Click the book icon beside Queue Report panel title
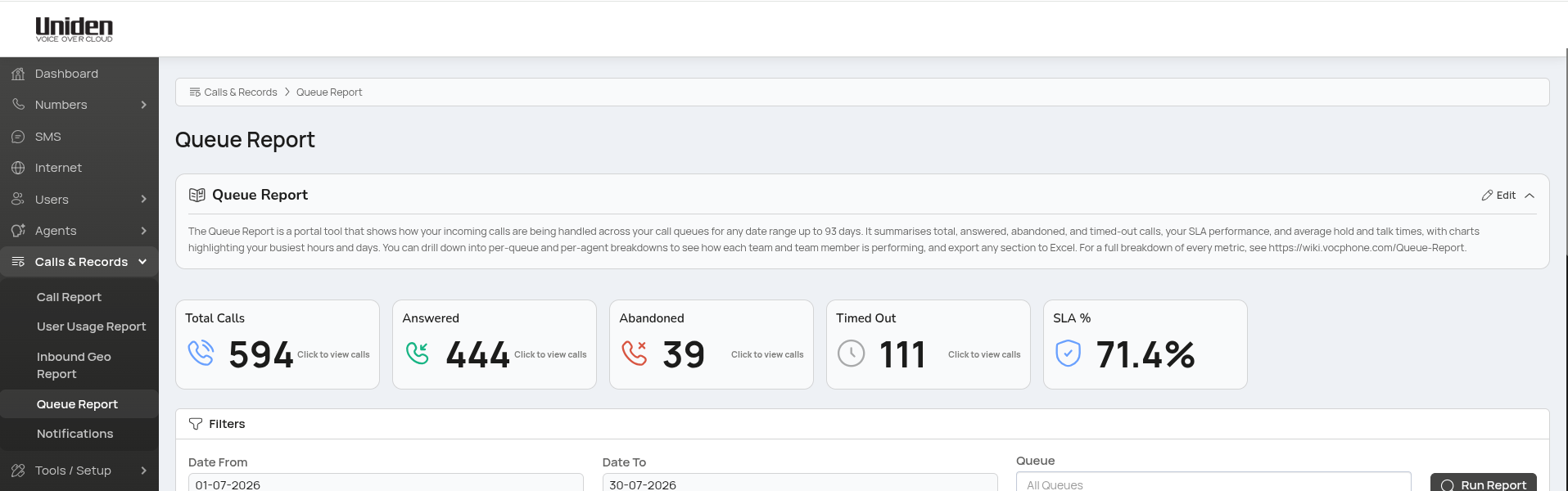 197,195
